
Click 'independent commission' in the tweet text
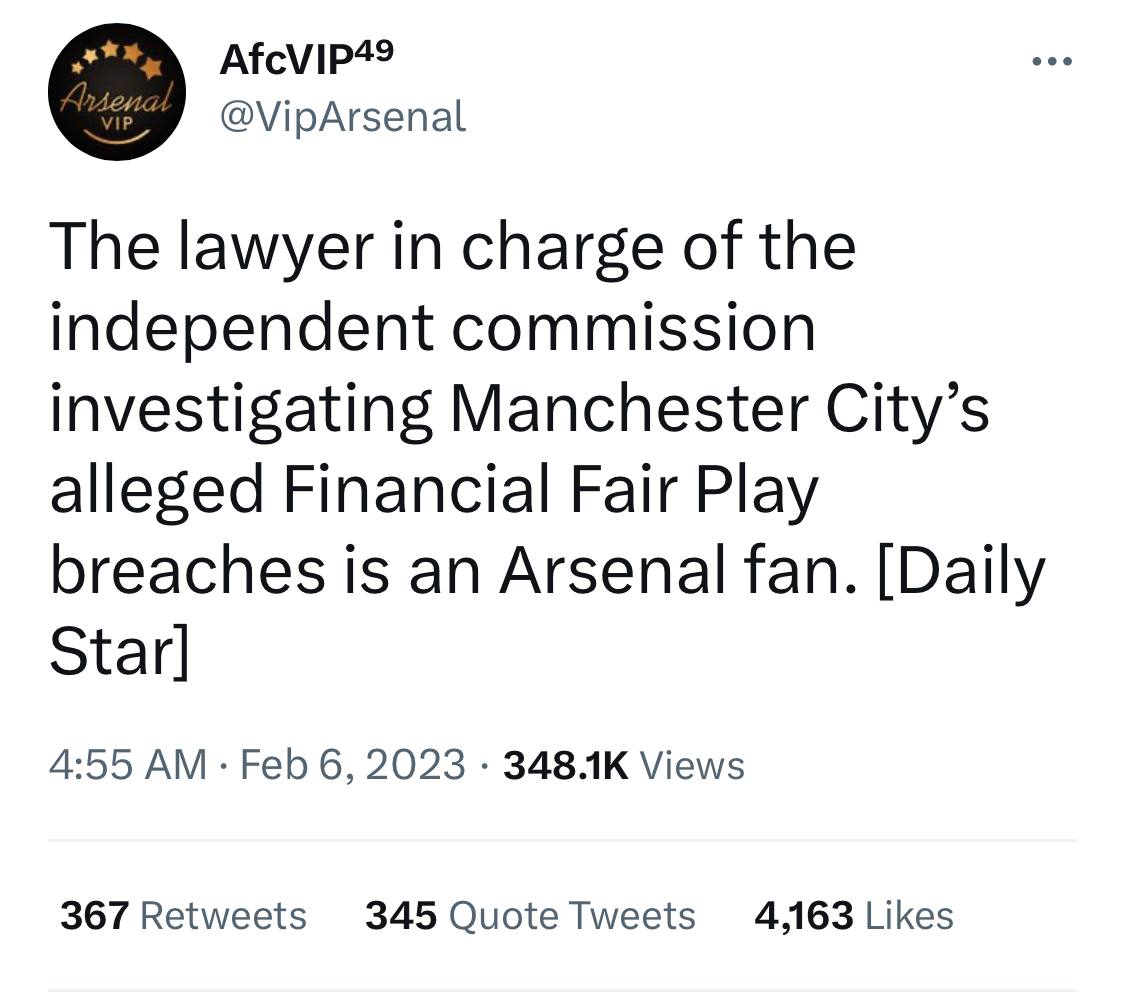pyautogui.click(x=432, y=327)
